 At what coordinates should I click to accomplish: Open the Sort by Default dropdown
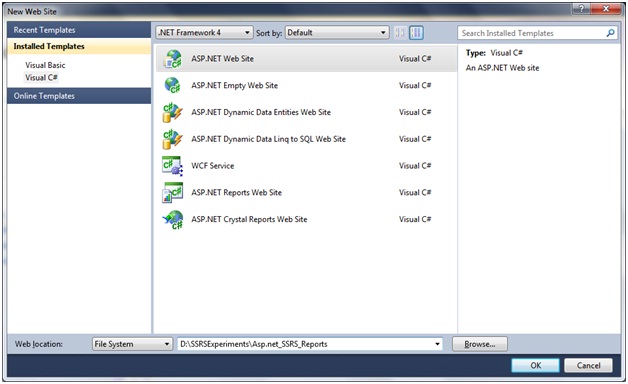pyautogui.click(x=336, y=32)
